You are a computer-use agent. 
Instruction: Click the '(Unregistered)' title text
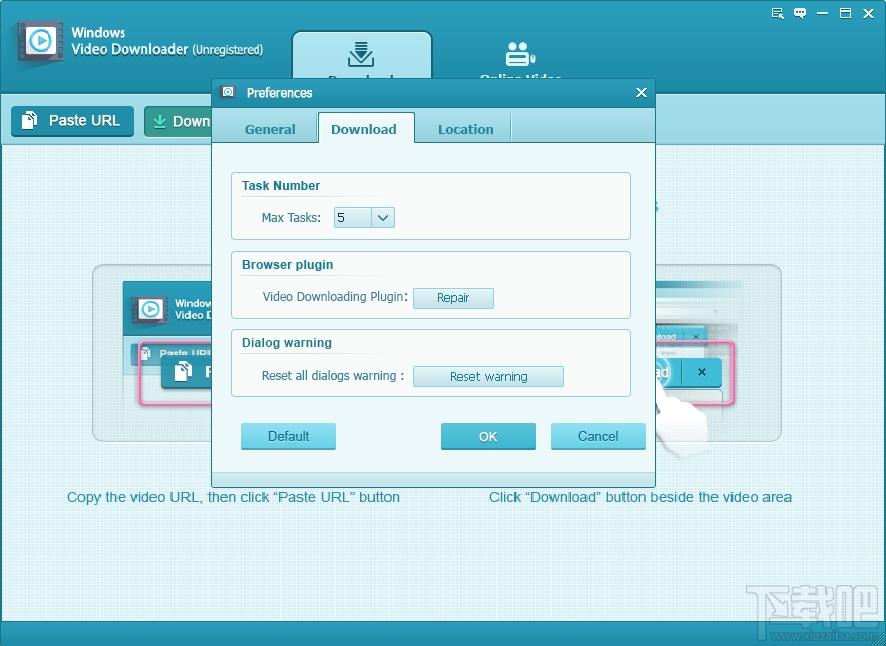pyautogui.click(x=228, y=50)
